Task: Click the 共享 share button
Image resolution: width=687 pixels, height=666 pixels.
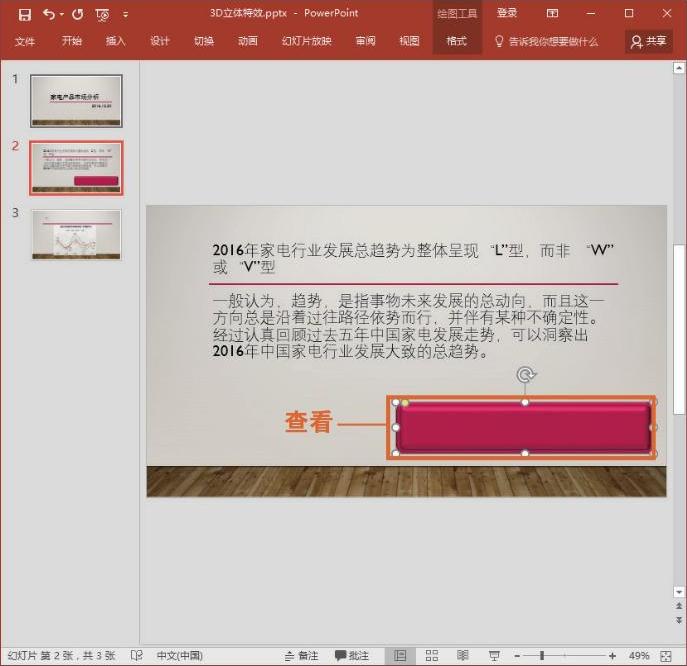Action: (x=649, y=42)
